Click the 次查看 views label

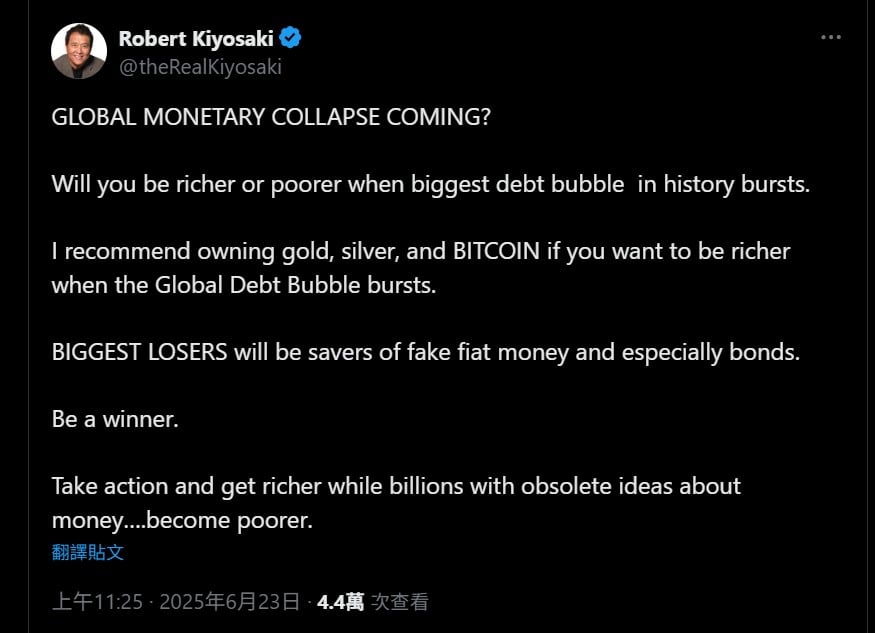point(400,602)
